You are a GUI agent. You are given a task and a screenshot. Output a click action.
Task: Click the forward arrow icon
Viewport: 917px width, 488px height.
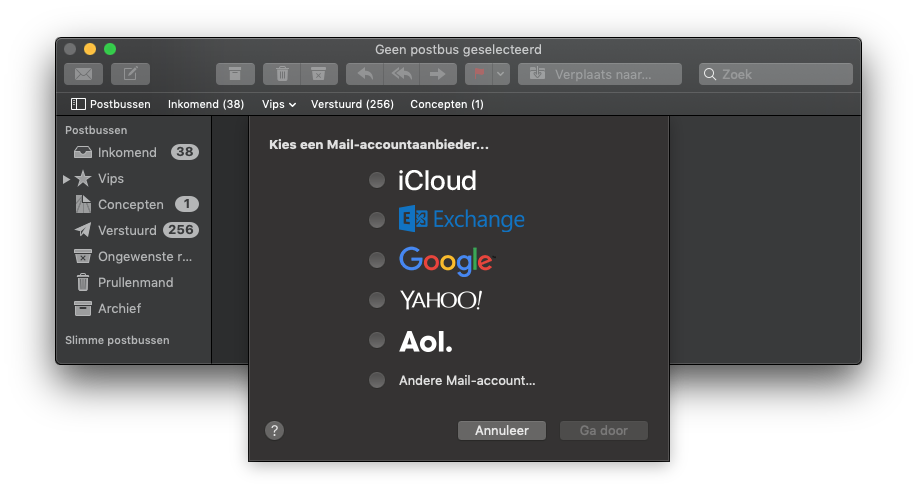[x=437, y=74]
